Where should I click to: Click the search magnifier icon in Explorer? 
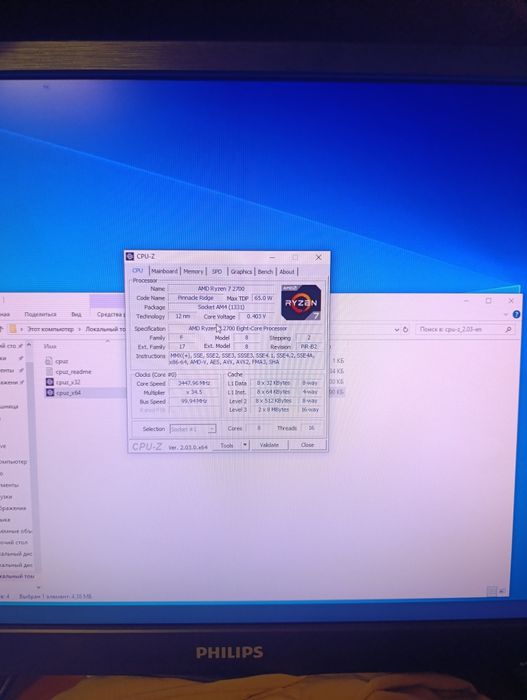coord(508,329)
